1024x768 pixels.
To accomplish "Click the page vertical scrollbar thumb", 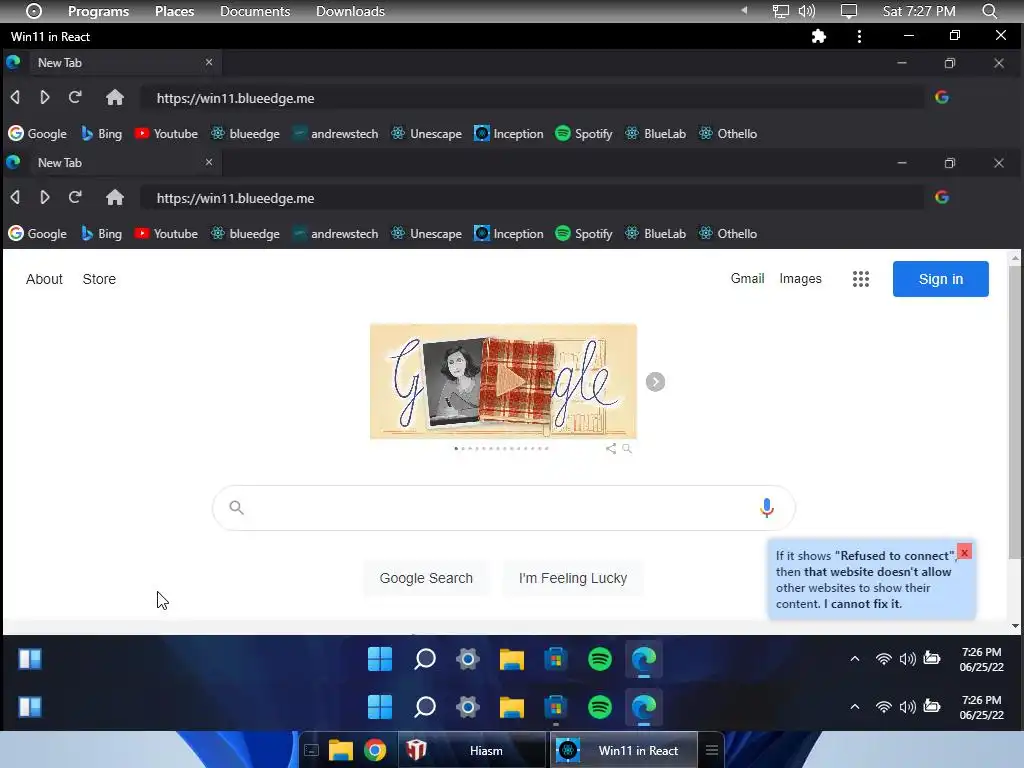I will pyautogui.click(x=1015, y=411).
